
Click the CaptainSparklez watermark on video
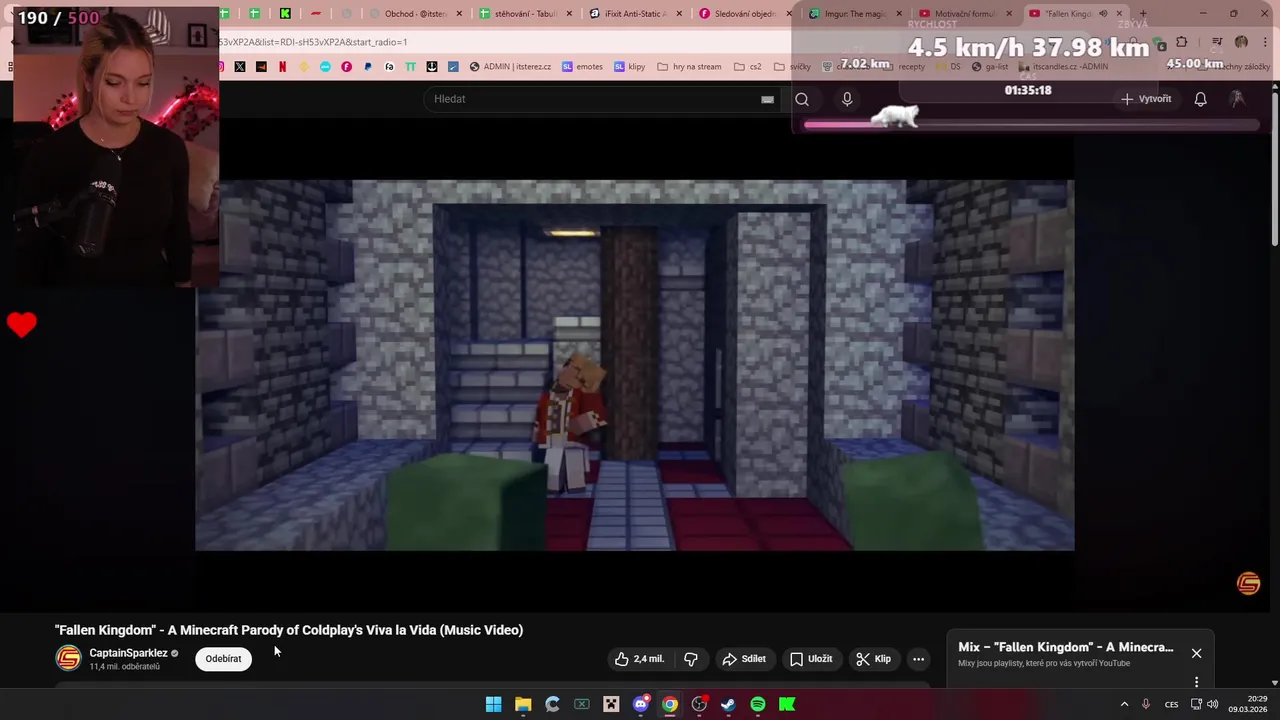pos(1248,584)
